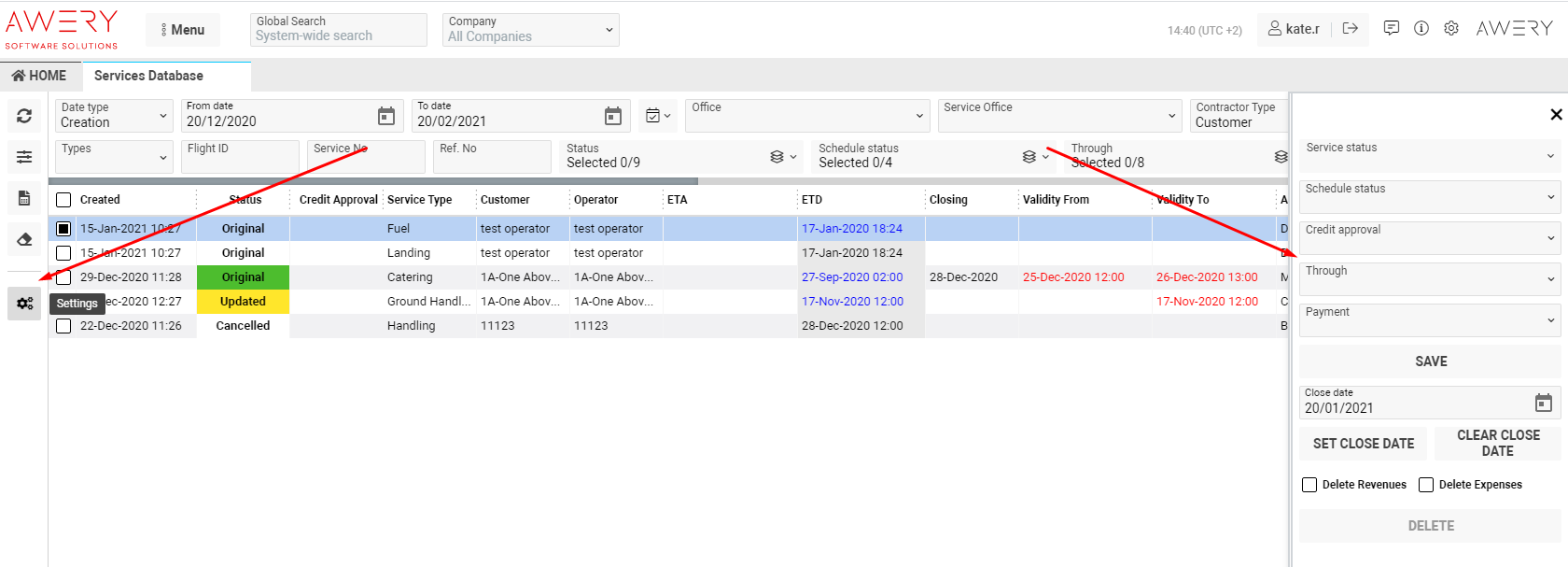Open Settings gears icon in left sidebar
This screenshot has width=1568, height=567.
click(24, 304)
